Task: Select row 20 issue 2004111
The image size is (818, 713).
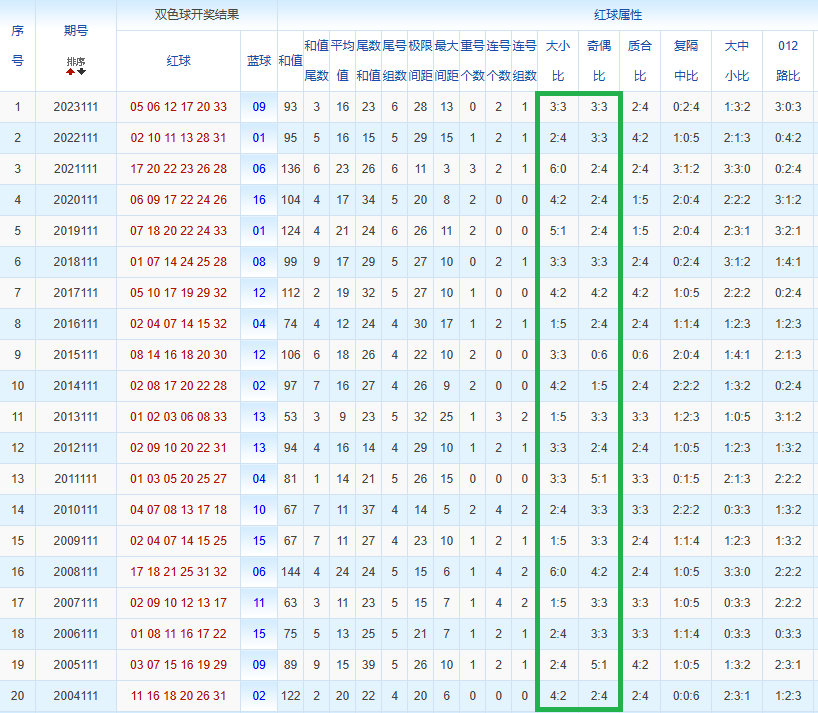Action: pos(76,696)
